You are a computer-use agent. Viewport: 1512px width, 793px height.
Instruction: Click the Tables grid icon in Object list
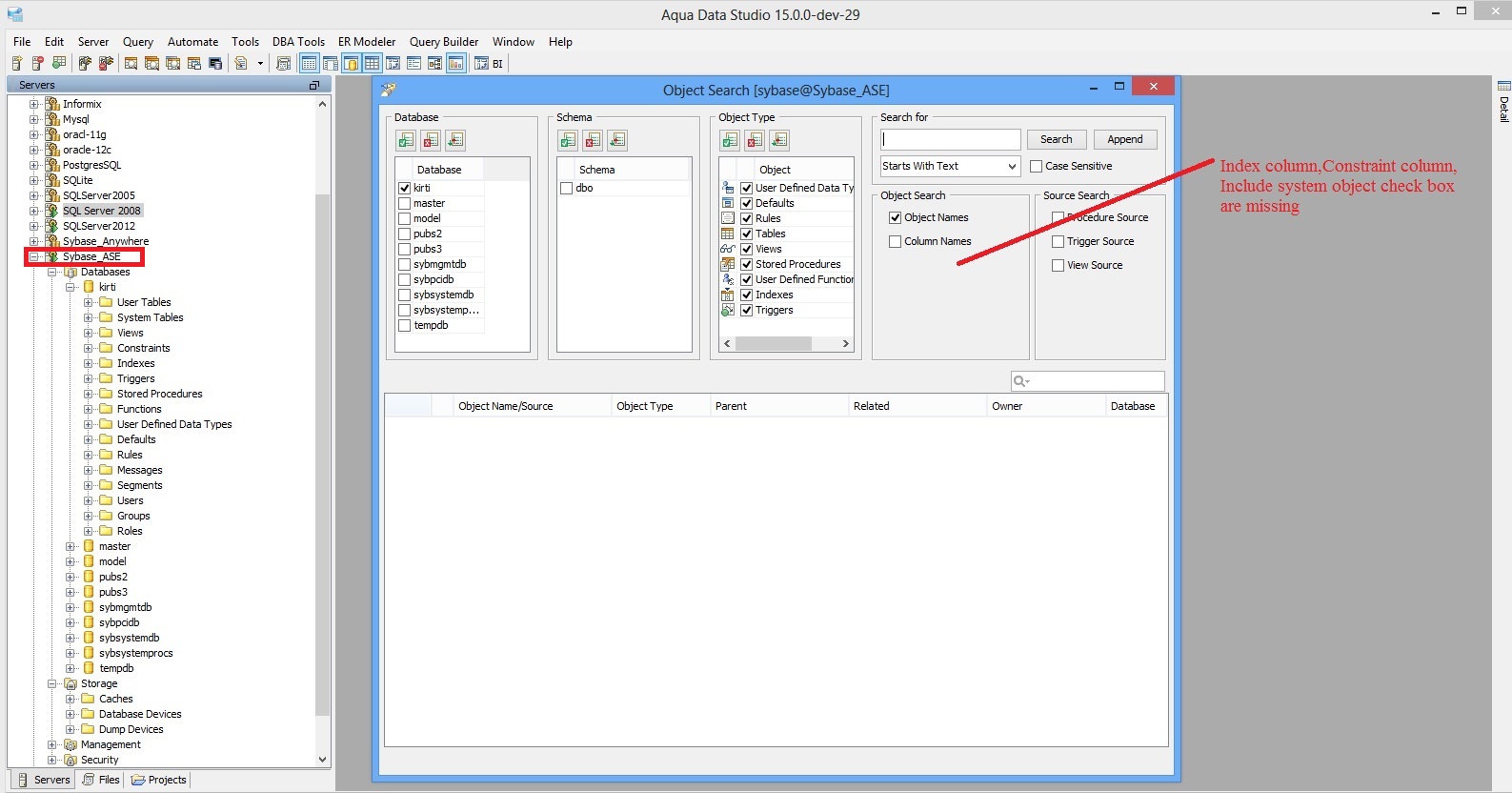[x=728, y=234]
